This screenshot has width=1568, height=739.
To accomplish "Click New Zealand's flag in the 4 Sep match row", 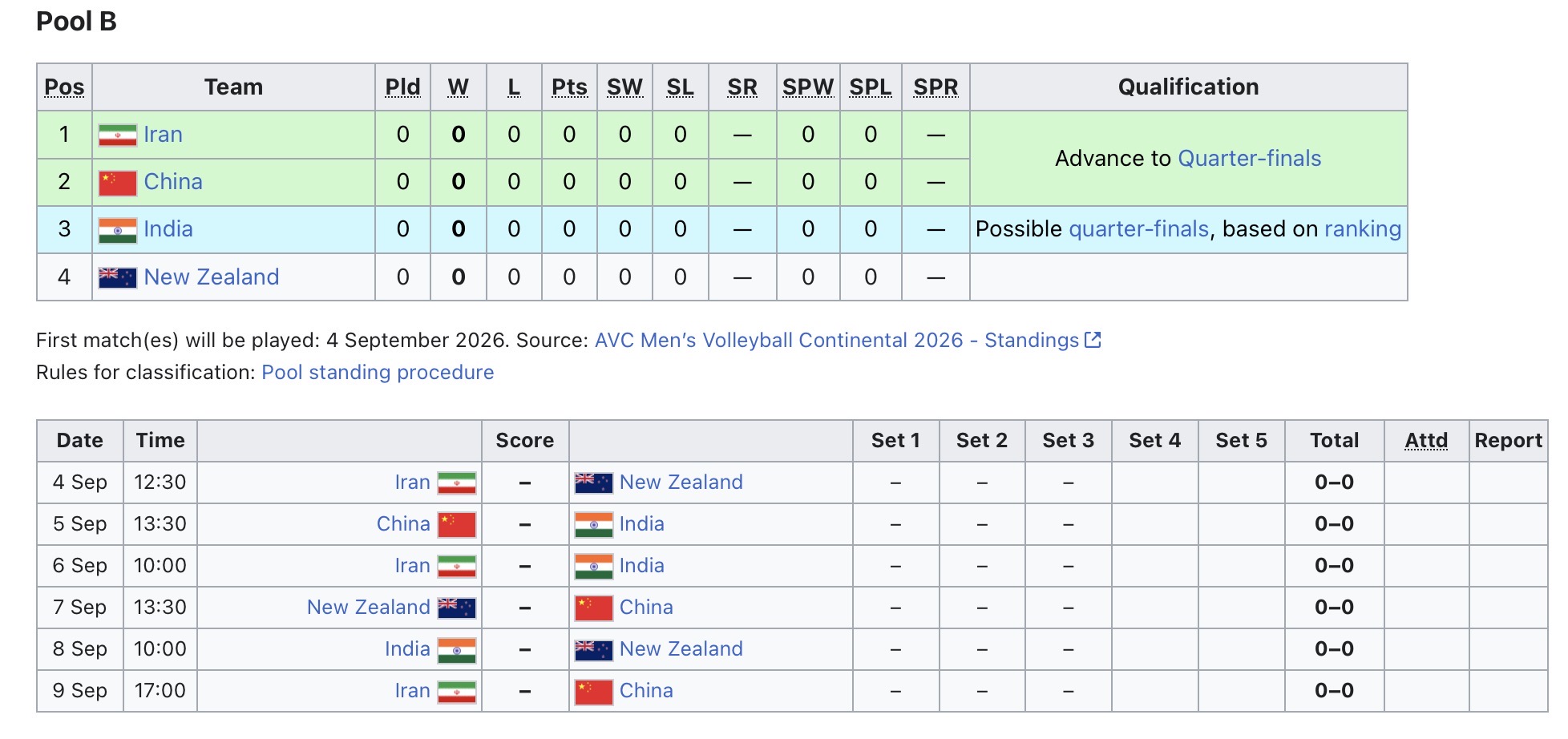I will click(x=594, y=483).
